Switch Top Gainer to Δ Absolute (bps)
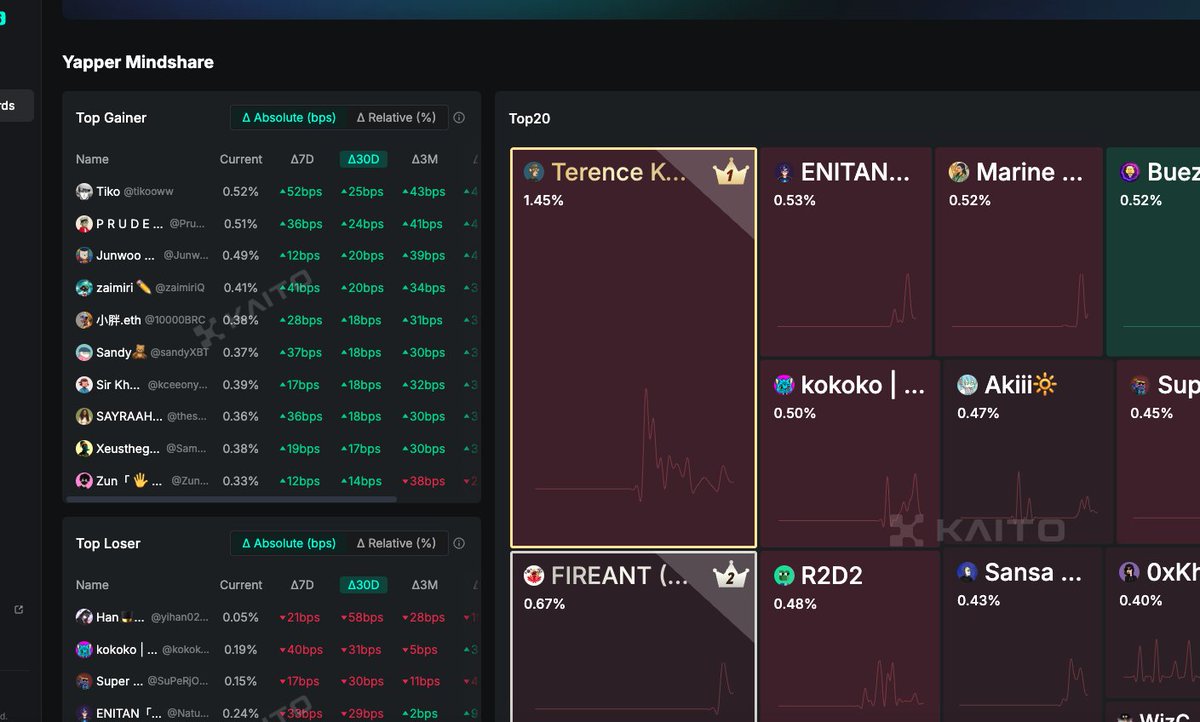 click(289, 117)
